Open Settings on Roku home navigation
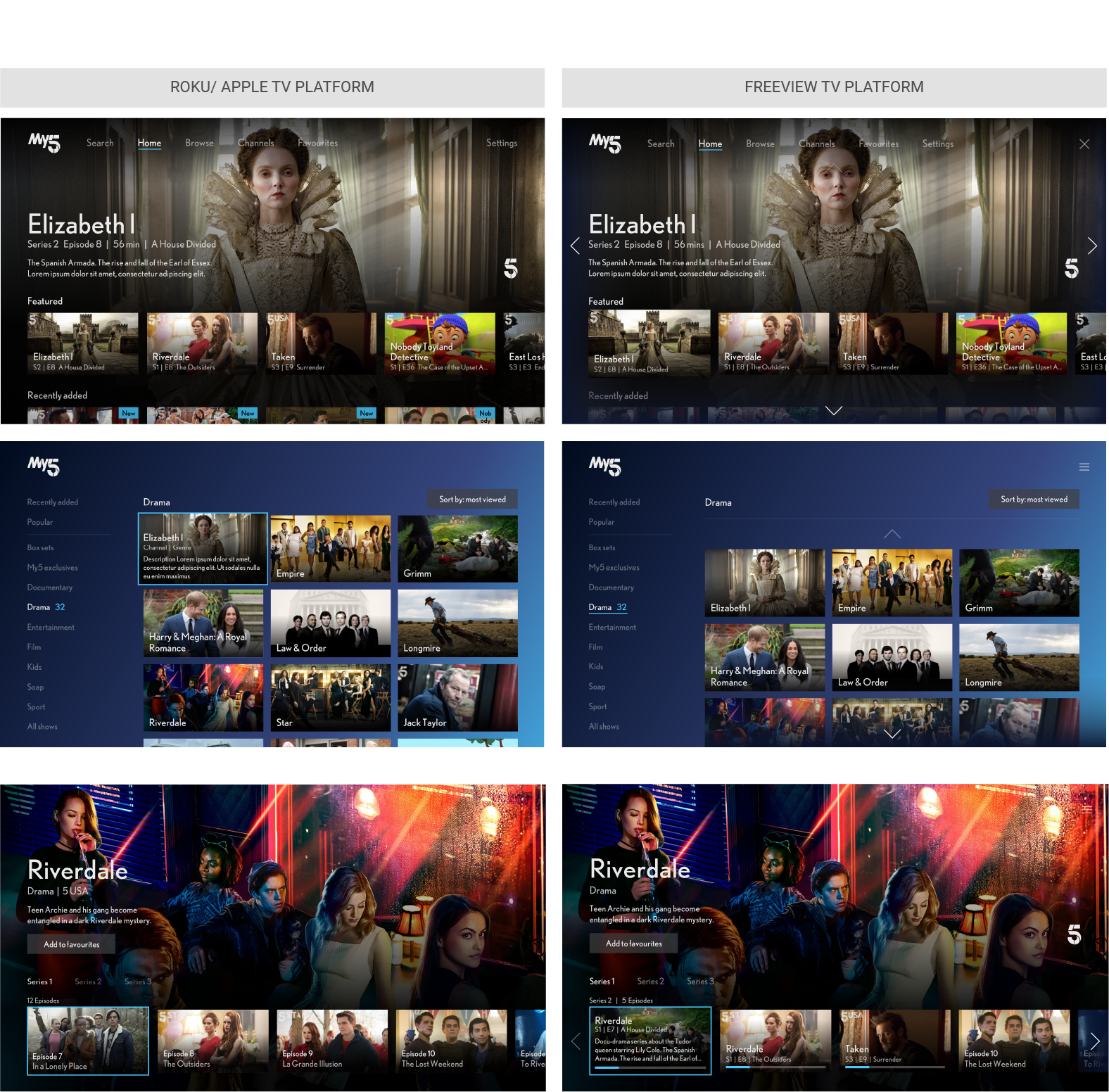The height and width of the screenshot is (1092, 1109). (x=502, y=143)
